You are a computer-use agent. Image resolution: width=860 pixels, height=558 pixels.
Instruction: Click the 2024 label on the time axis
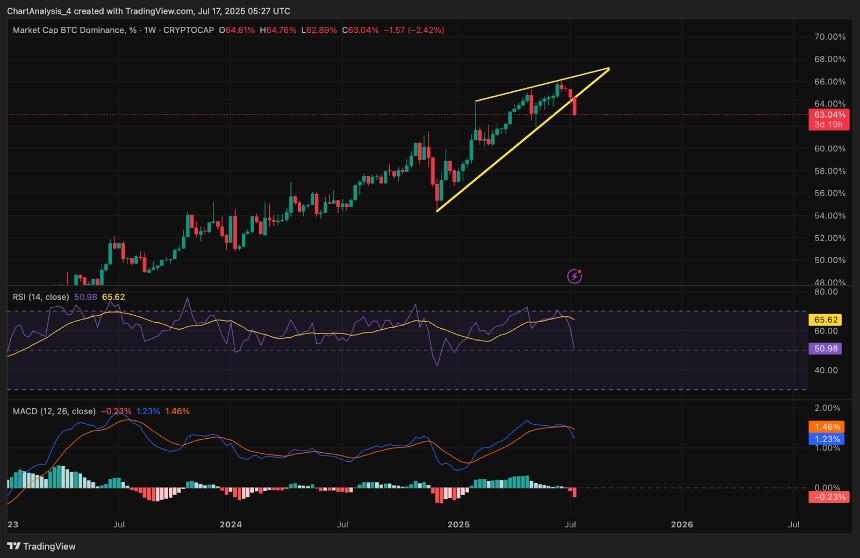pos(231,523)
